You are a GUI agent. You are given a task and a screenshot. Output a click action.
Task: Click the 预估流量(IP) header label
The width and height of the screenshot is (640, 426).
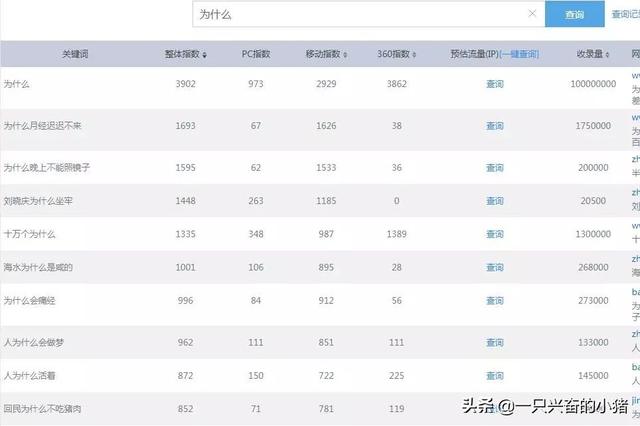click(475, 54)
